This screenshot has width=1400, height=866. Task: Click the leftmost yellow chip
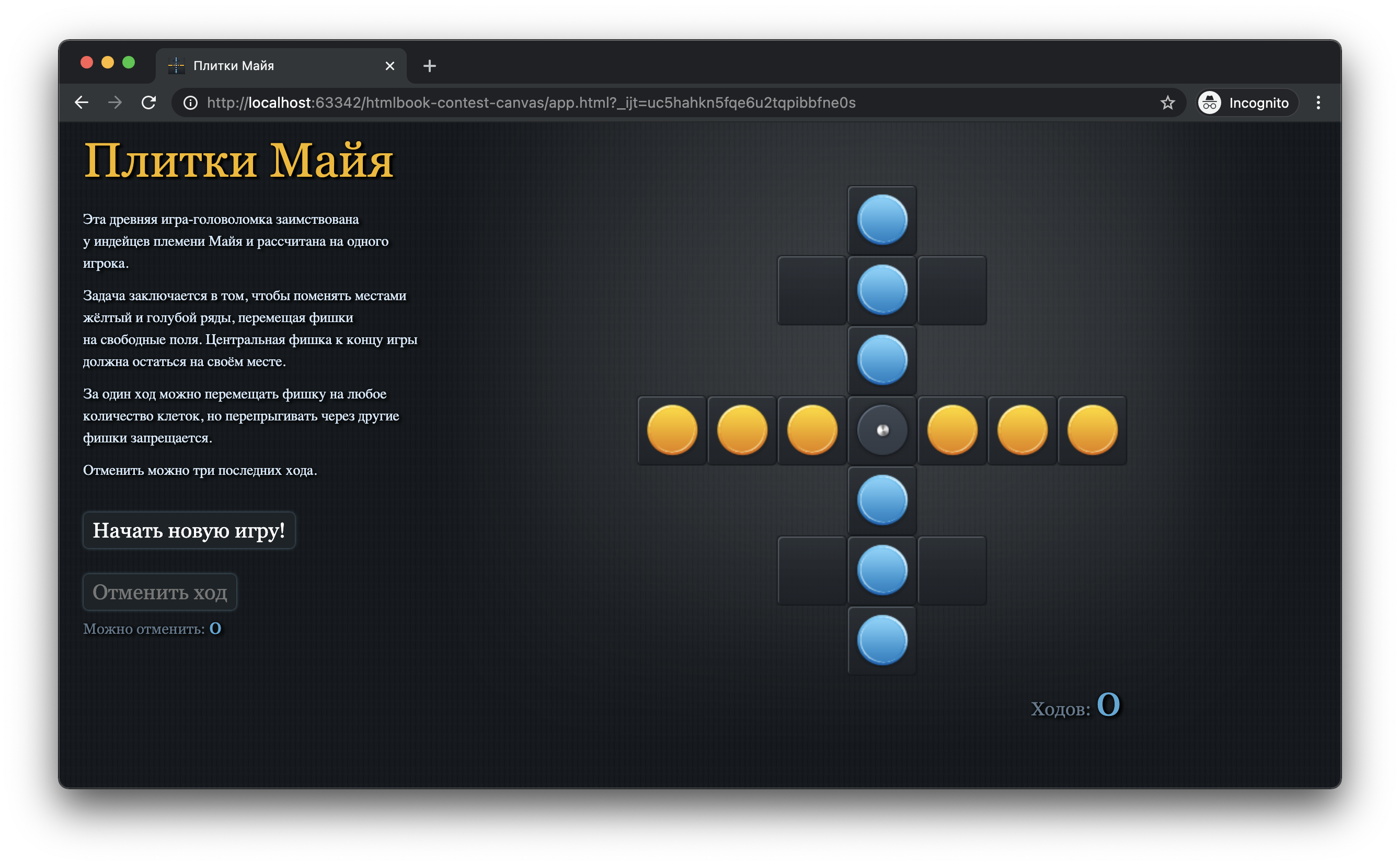(x=672, y=430)
